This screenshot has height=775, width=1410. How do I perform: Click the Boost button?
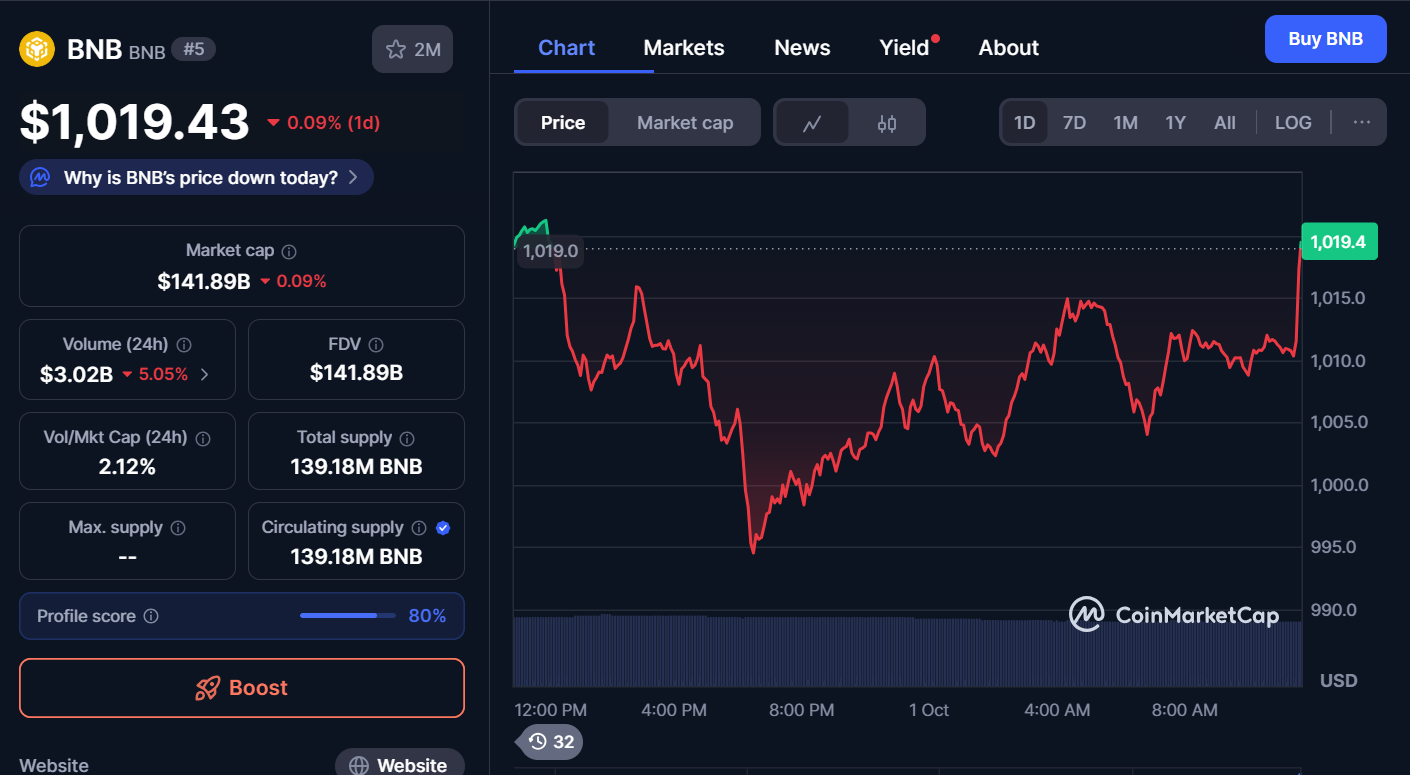pos(242,688)
